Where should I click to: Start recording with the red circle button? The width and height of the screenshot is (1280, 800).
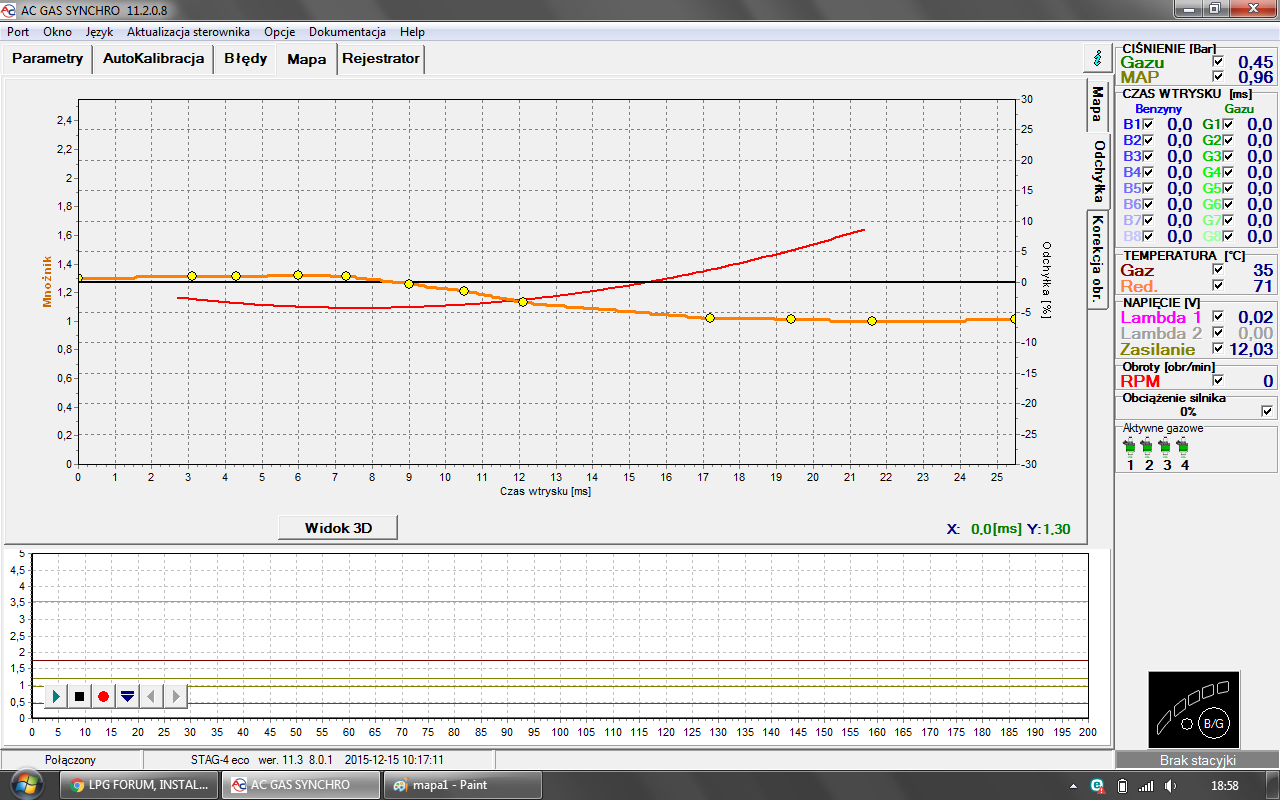point(103,696)
